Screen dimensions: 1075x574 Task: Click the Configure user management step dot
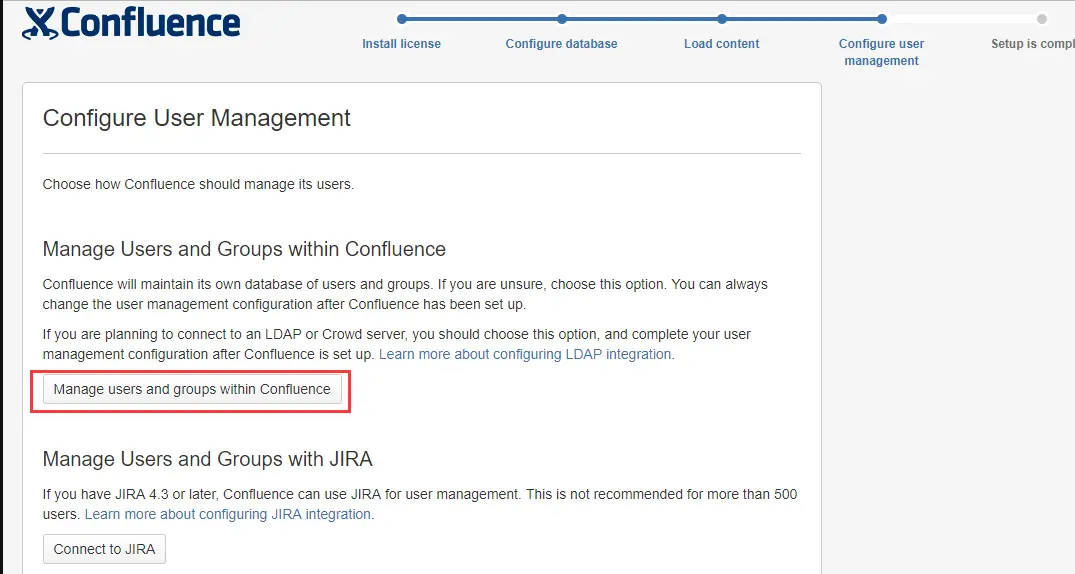(x=882, y=18)
